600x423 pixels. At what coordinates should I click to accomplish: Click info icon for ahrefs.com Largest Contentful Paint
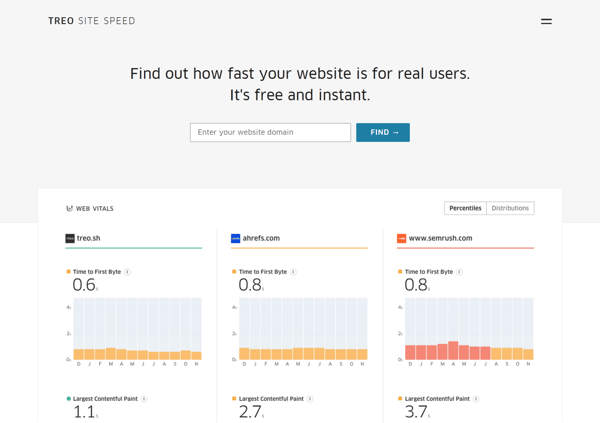310,399
